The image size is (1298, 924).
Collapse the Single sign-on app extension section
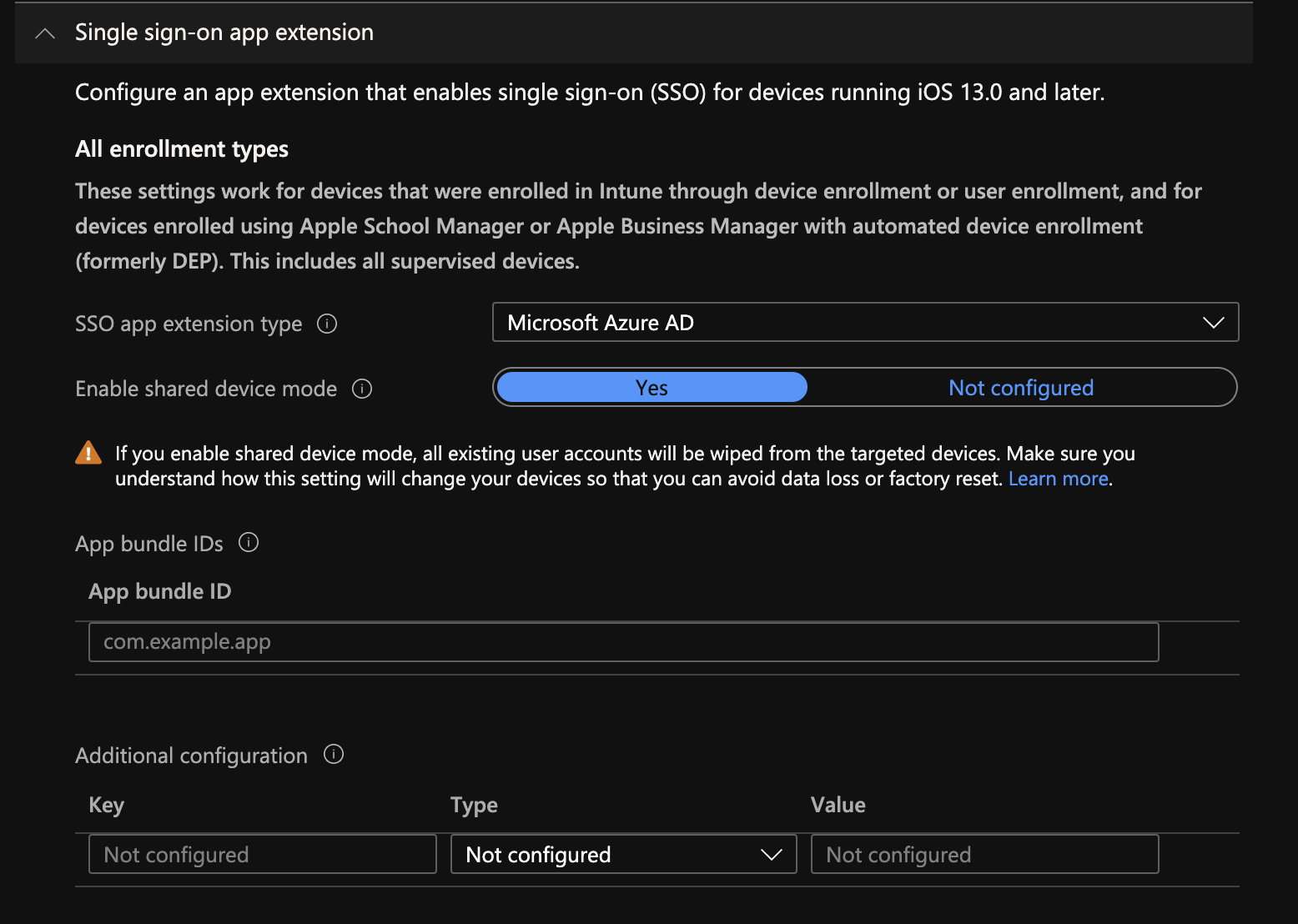pos(45,33)
